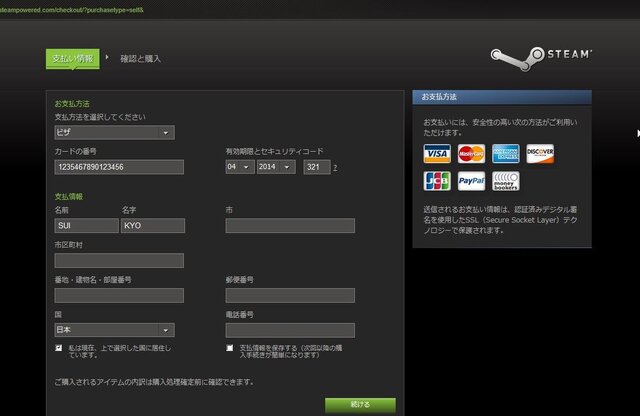Screen dimensions: 640x416
Task: Toggle the save payment information checkbox
Action: (x=230, y=348)
